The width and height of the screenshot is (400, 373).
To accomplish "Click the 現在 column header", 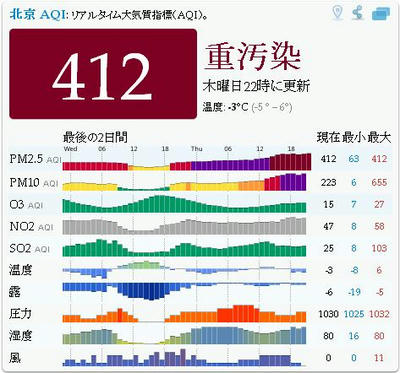I will [x=328, y=138].
